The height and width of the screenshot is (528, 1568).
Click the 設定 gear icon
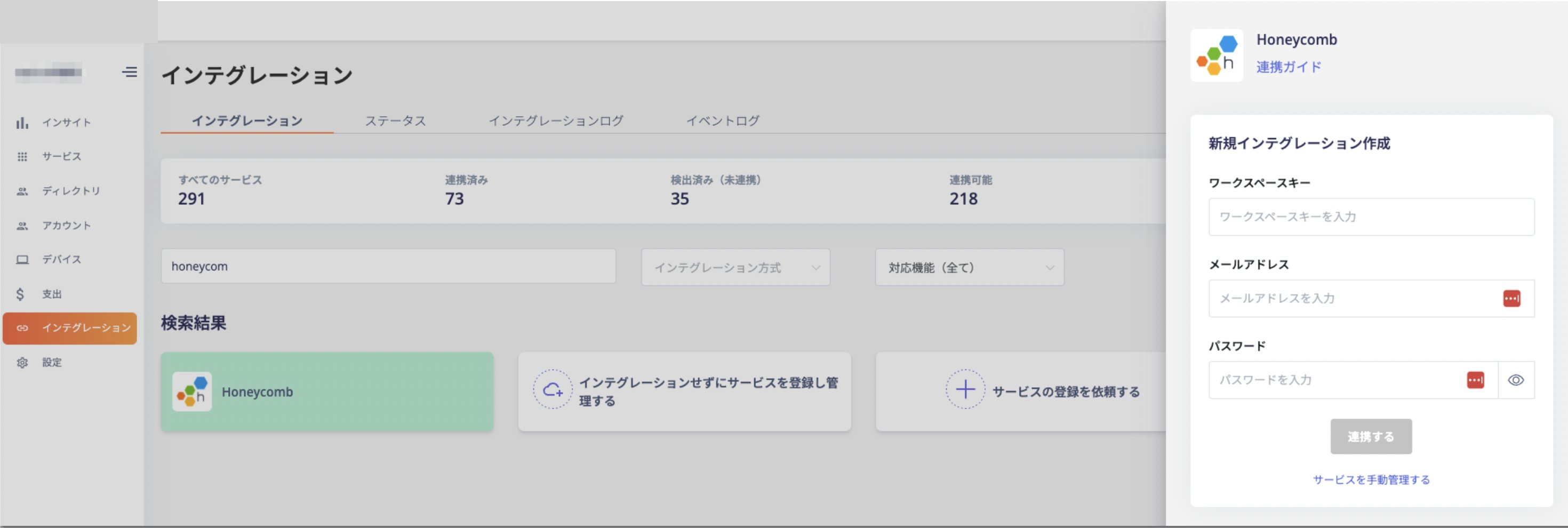tap(22, 363)
